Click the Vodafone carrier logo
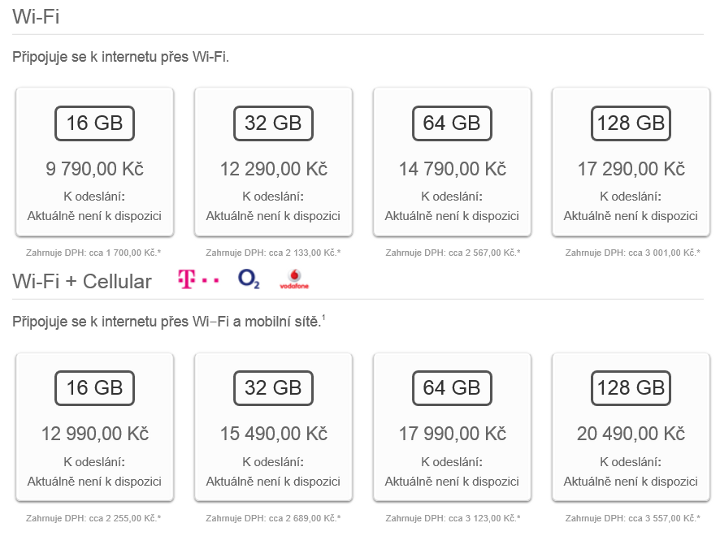Viewport: 720px width, 536px height. [x=295, y=280]
